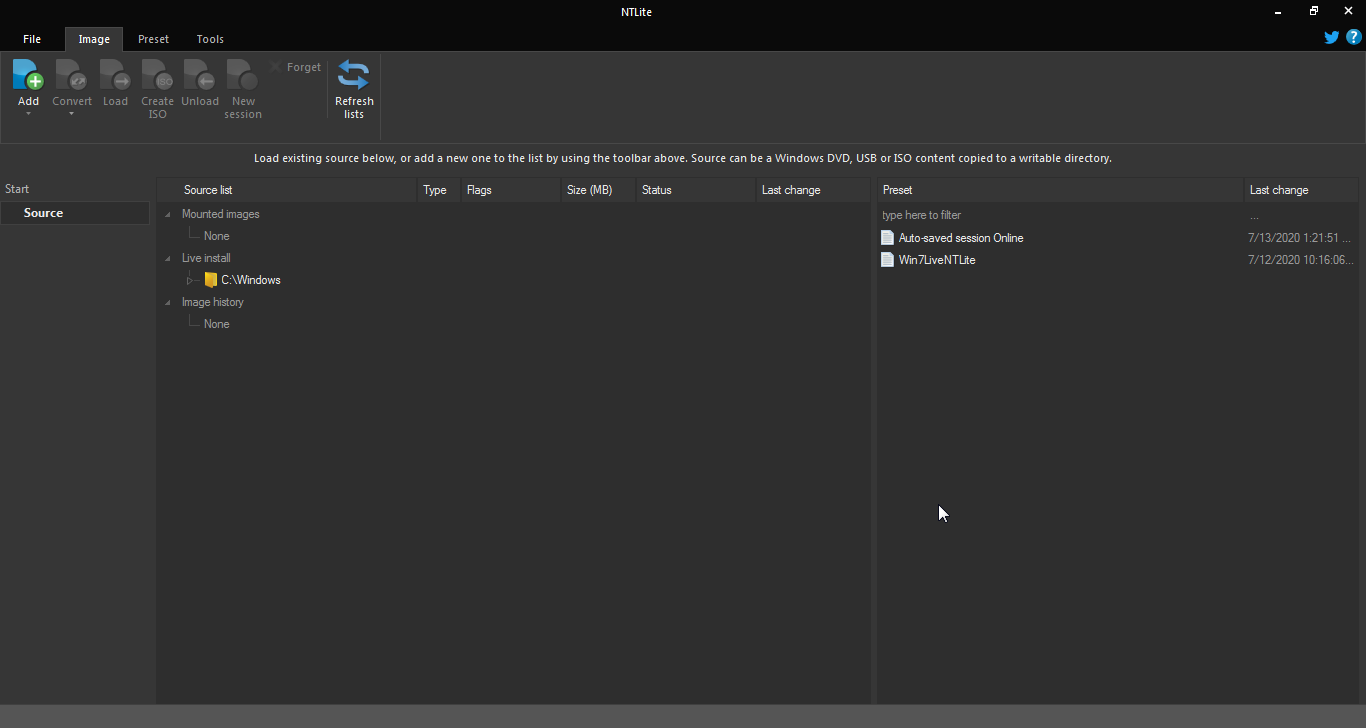Open the File menu

tap(32, 39)
